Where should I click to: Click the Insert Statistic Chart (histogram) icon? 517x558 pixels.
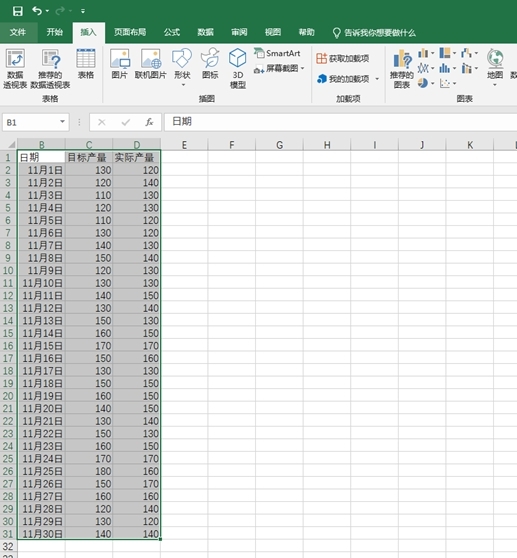tap(445, 68)
